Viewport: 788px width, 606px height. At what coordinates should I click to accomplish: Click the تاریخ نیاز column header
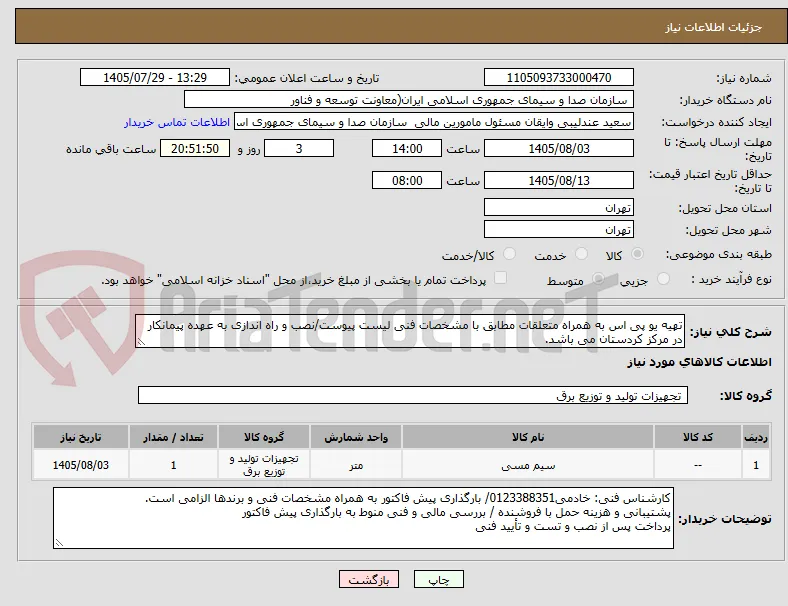click(81, 437)
